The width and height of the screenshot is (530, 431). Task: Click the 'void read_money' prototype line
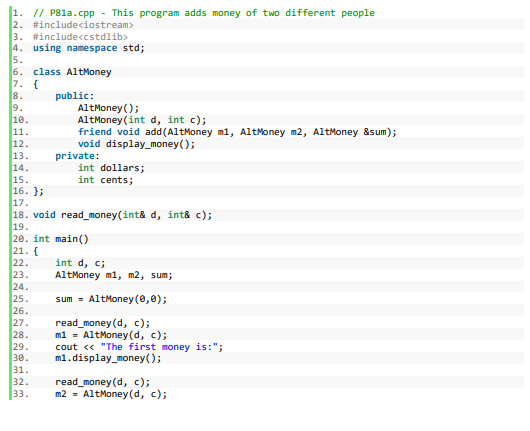(x=122, y=215)
